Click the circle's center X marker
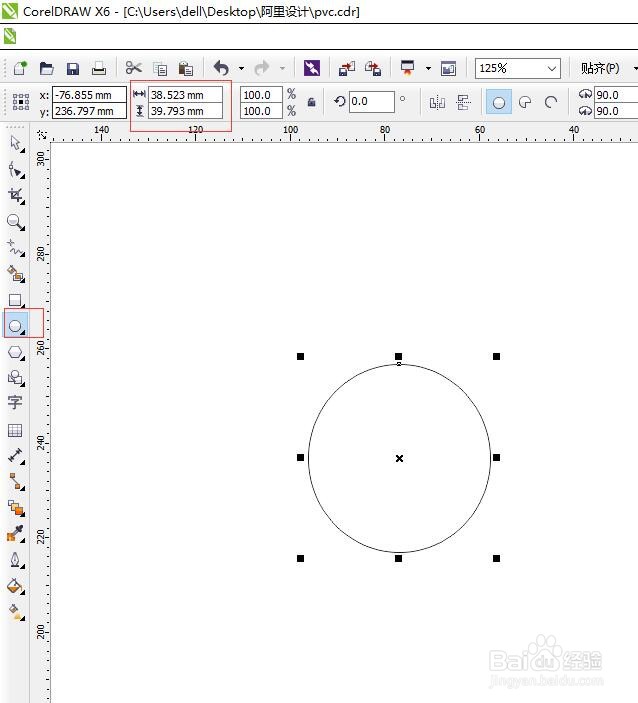The image size is (638, 703). (399, 458)
